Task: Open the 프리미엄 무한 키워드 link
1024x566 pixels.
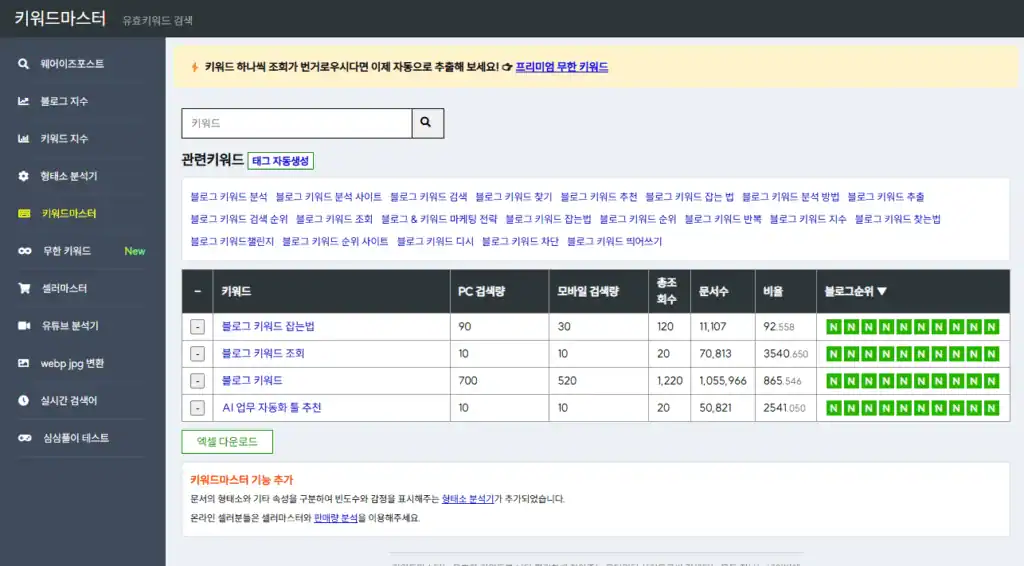Action: click(561, 67)
